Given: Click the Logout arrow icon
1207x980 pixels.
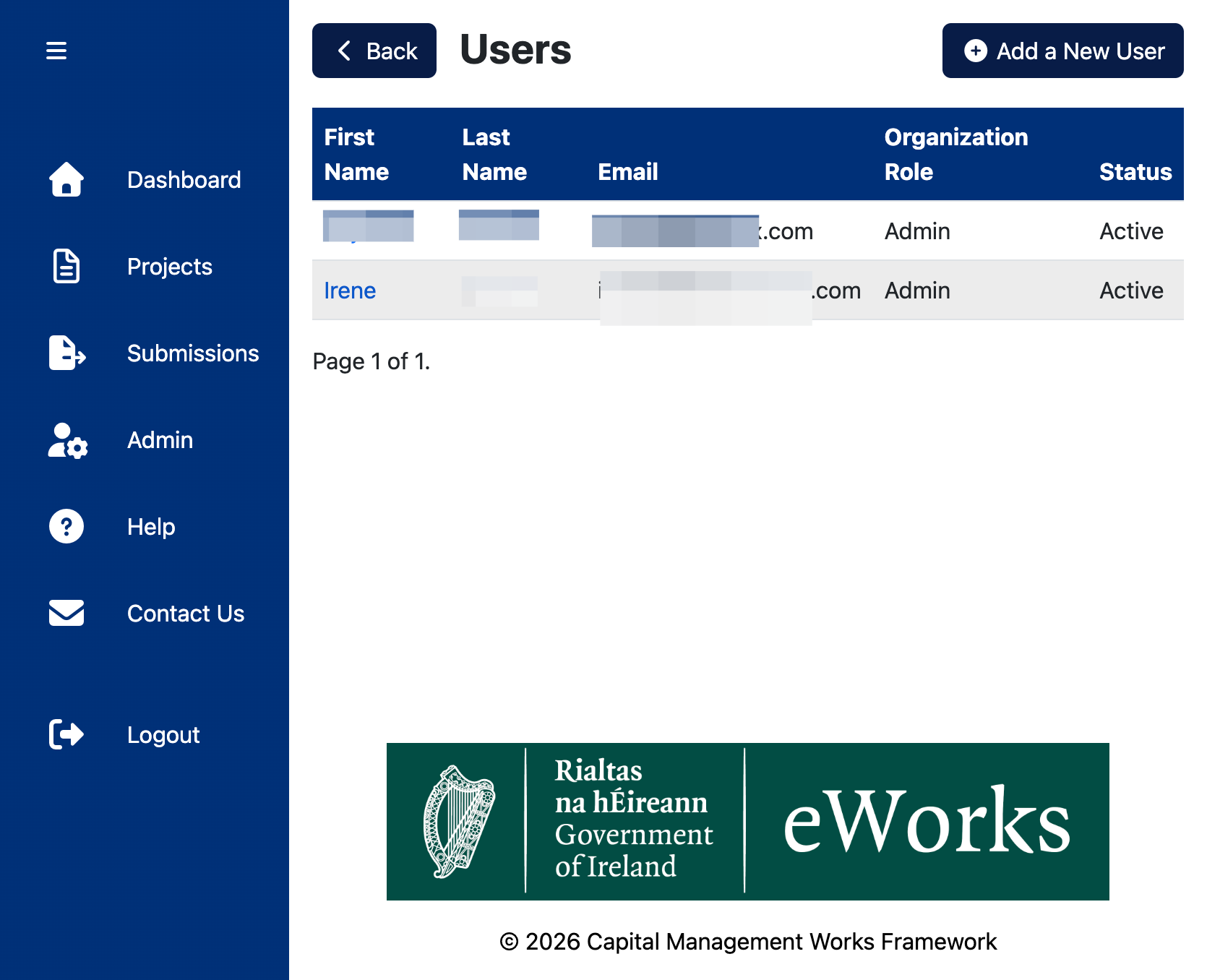Looking at the screenshot, I should [66, 734].
